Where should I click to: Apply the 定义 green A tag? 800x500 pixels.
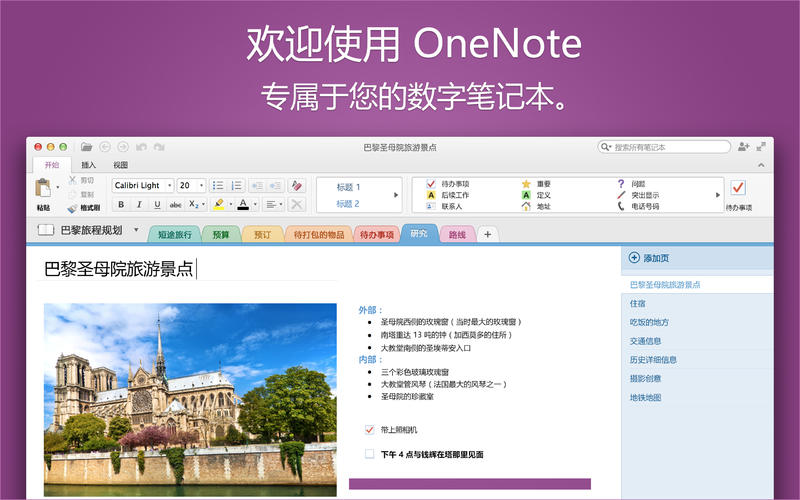coord(536,195)
